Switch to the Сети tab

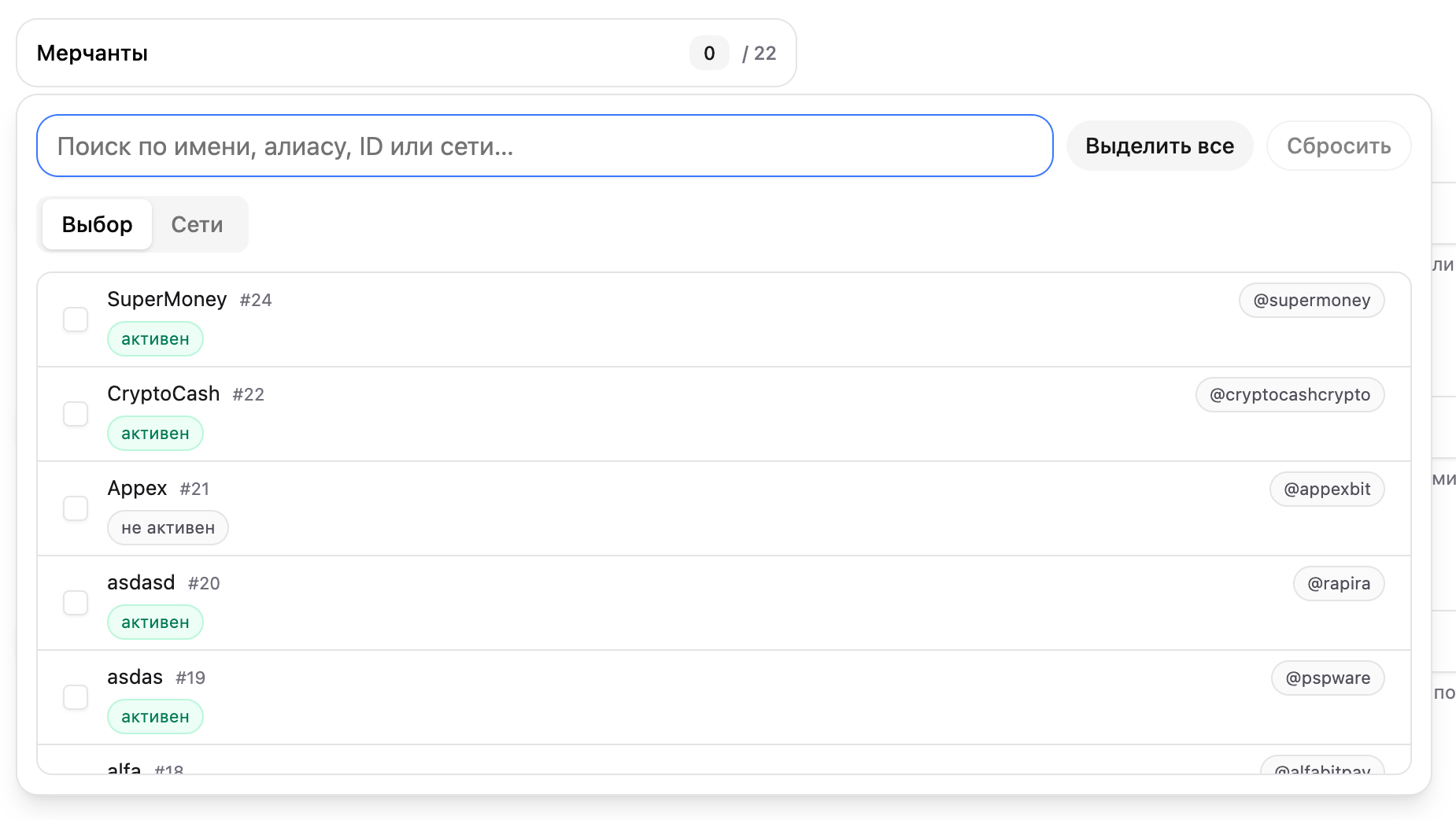pyautogui.click(x=197, y=225)
